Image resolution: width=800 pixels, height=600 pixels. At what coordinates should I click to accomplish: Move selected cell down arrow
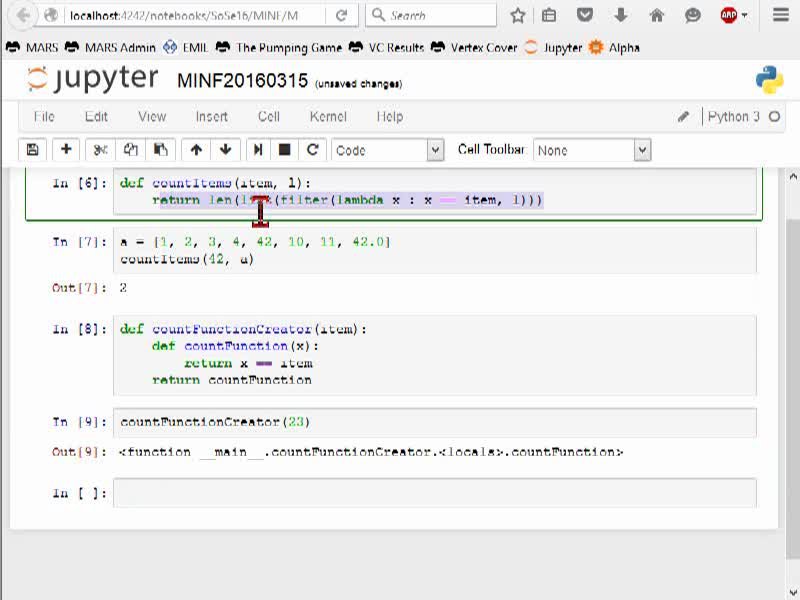[226, 150]
